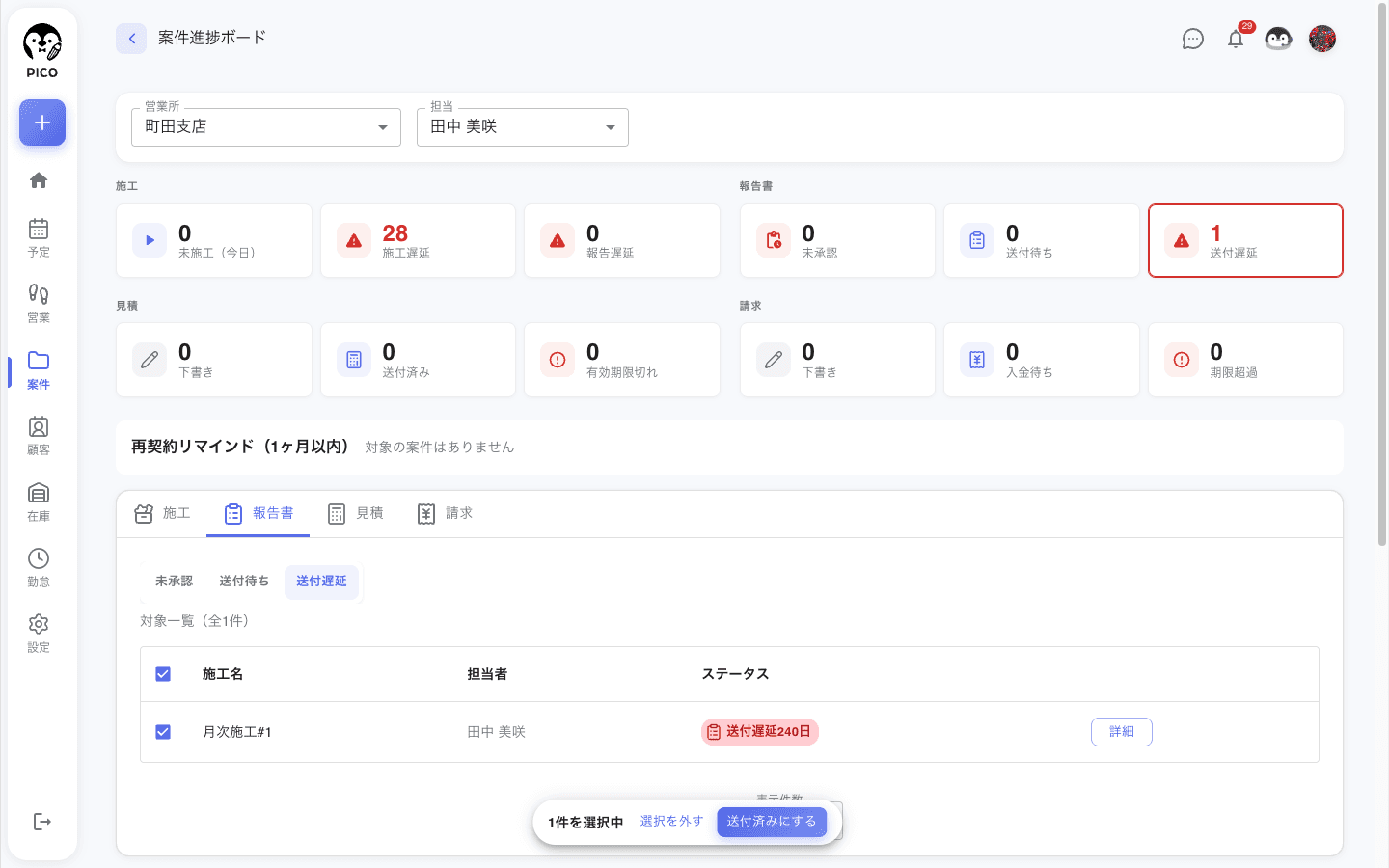Switch to the 見積 tab
Screen dimensions: 1389x868
(x=355, y=514)
